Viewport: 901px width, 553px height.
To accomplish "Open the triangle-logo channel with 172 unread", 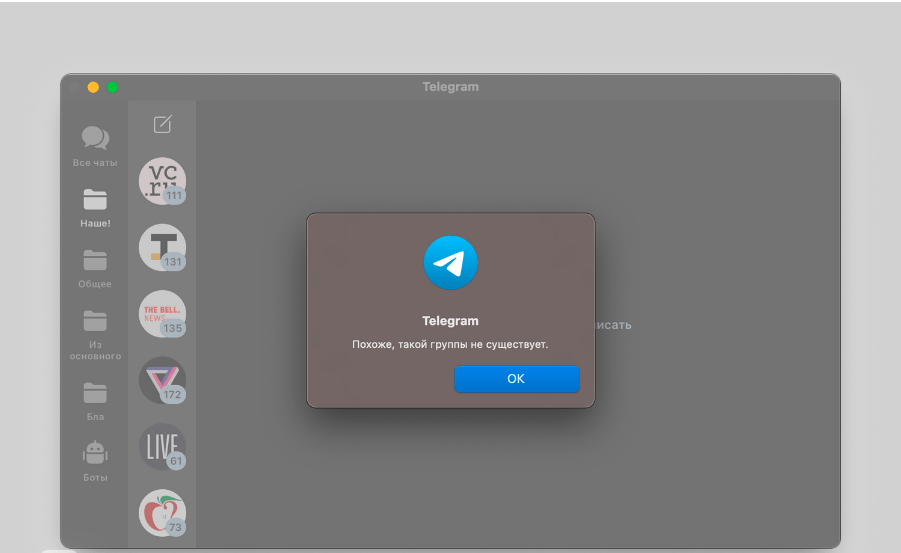I will [163, 380].
